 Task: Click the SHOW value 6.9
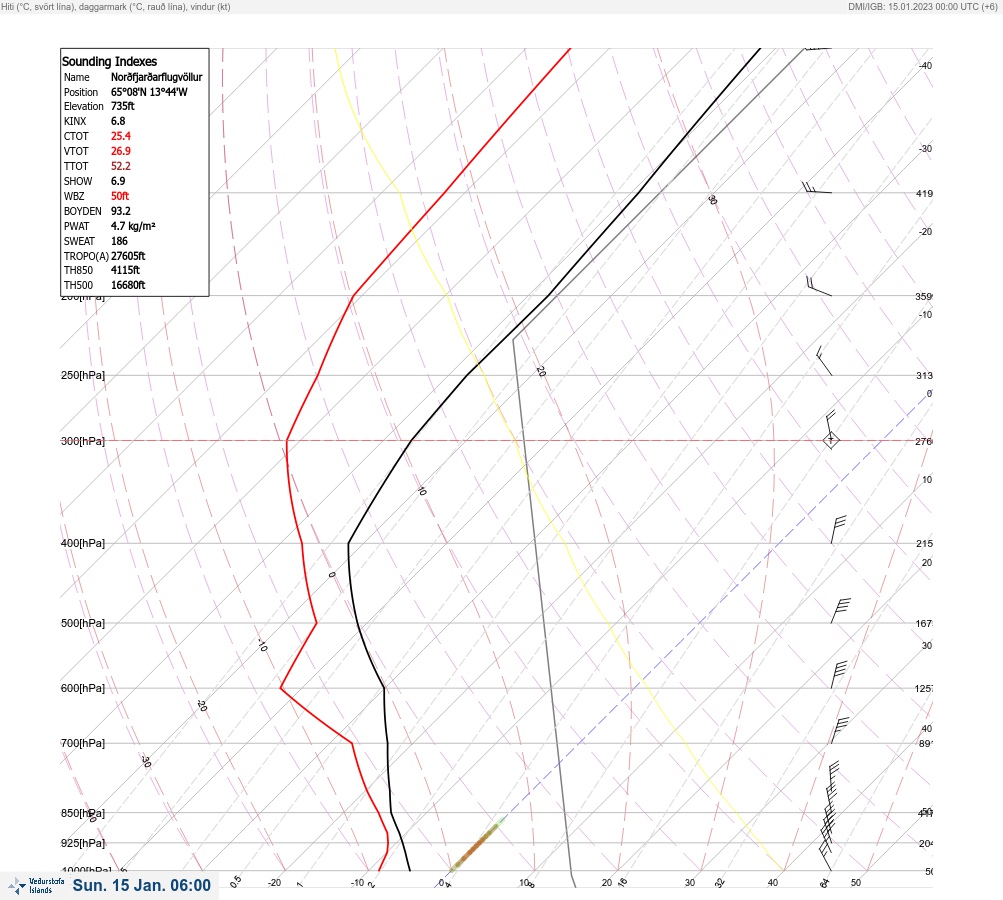click(118, 181)
